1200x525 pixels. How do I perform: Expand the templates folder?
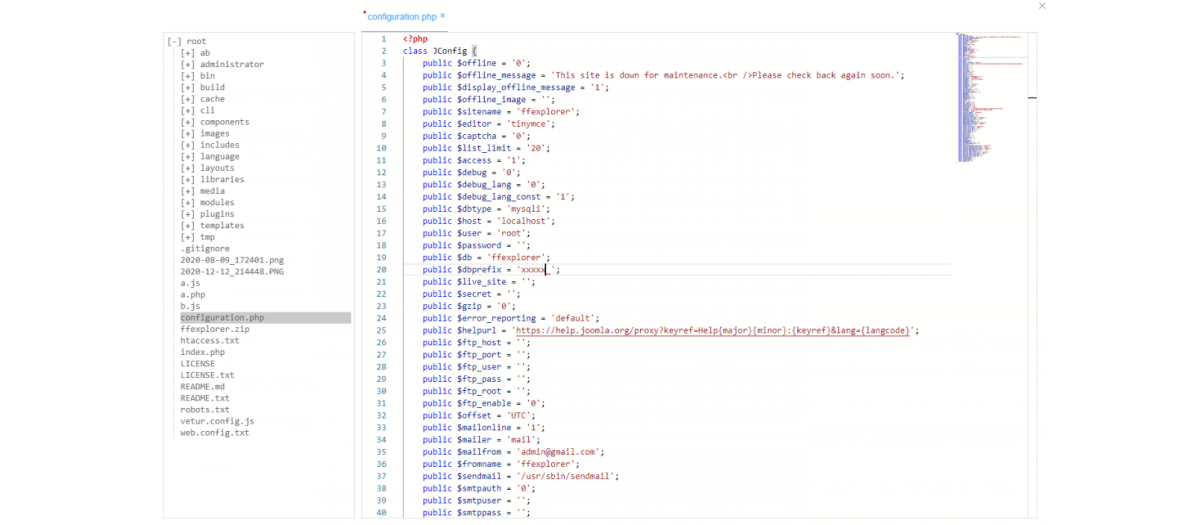point(188,226)
